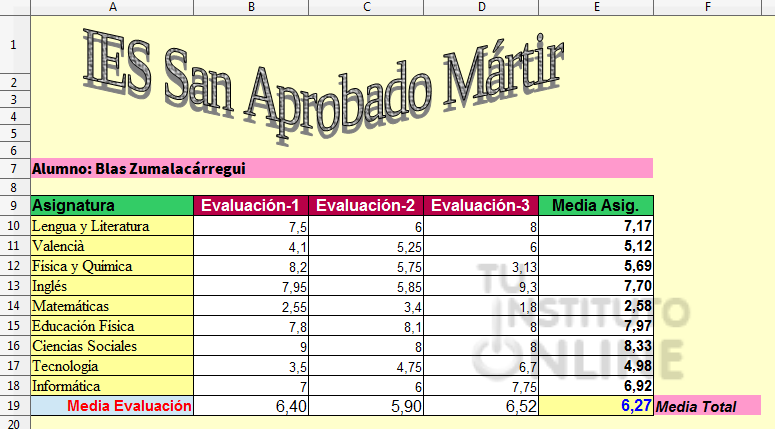Image resolution: width=775 pixels, height=429 pixels.
Task: Select row 1 header
Action: [15, 44]
